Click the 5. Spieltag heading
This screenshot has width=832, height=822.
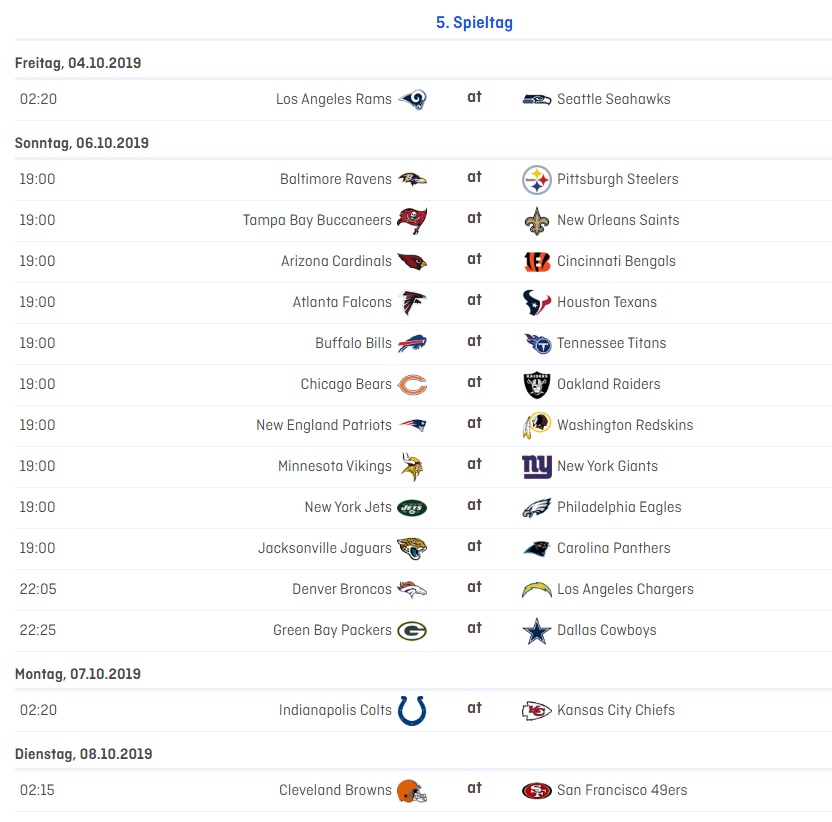474,23
